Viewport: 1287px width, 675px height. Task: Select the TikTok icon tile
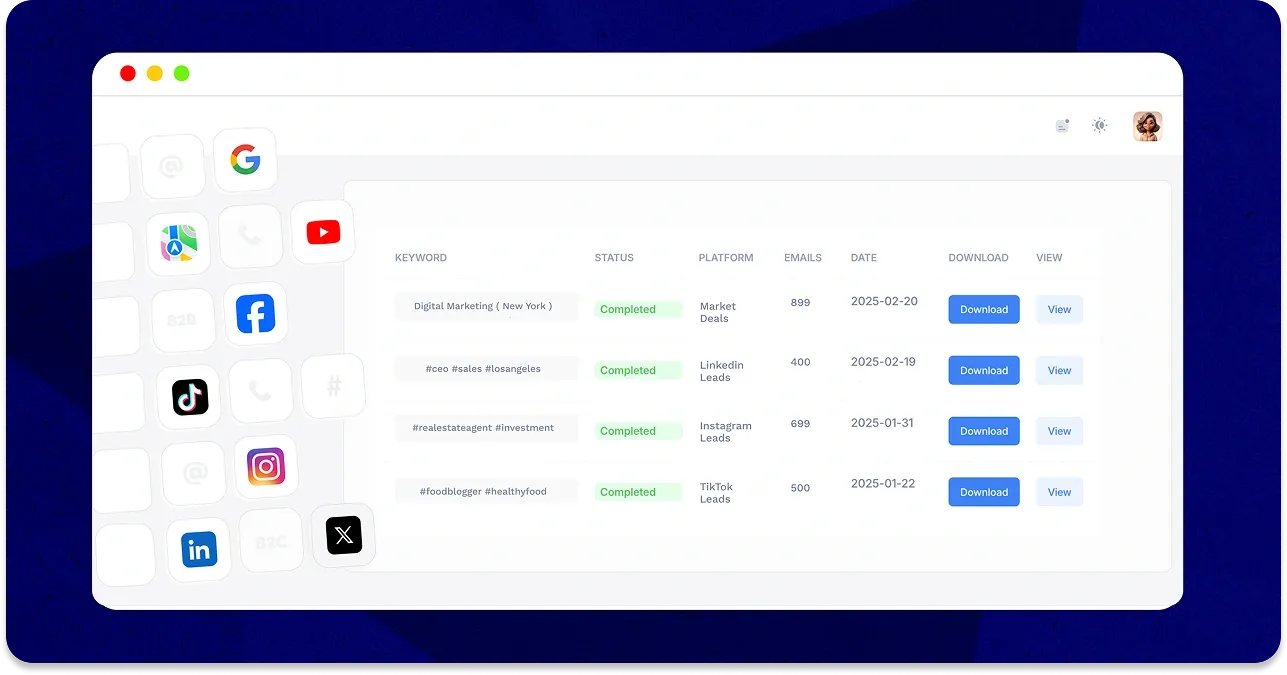coord(189,397)
